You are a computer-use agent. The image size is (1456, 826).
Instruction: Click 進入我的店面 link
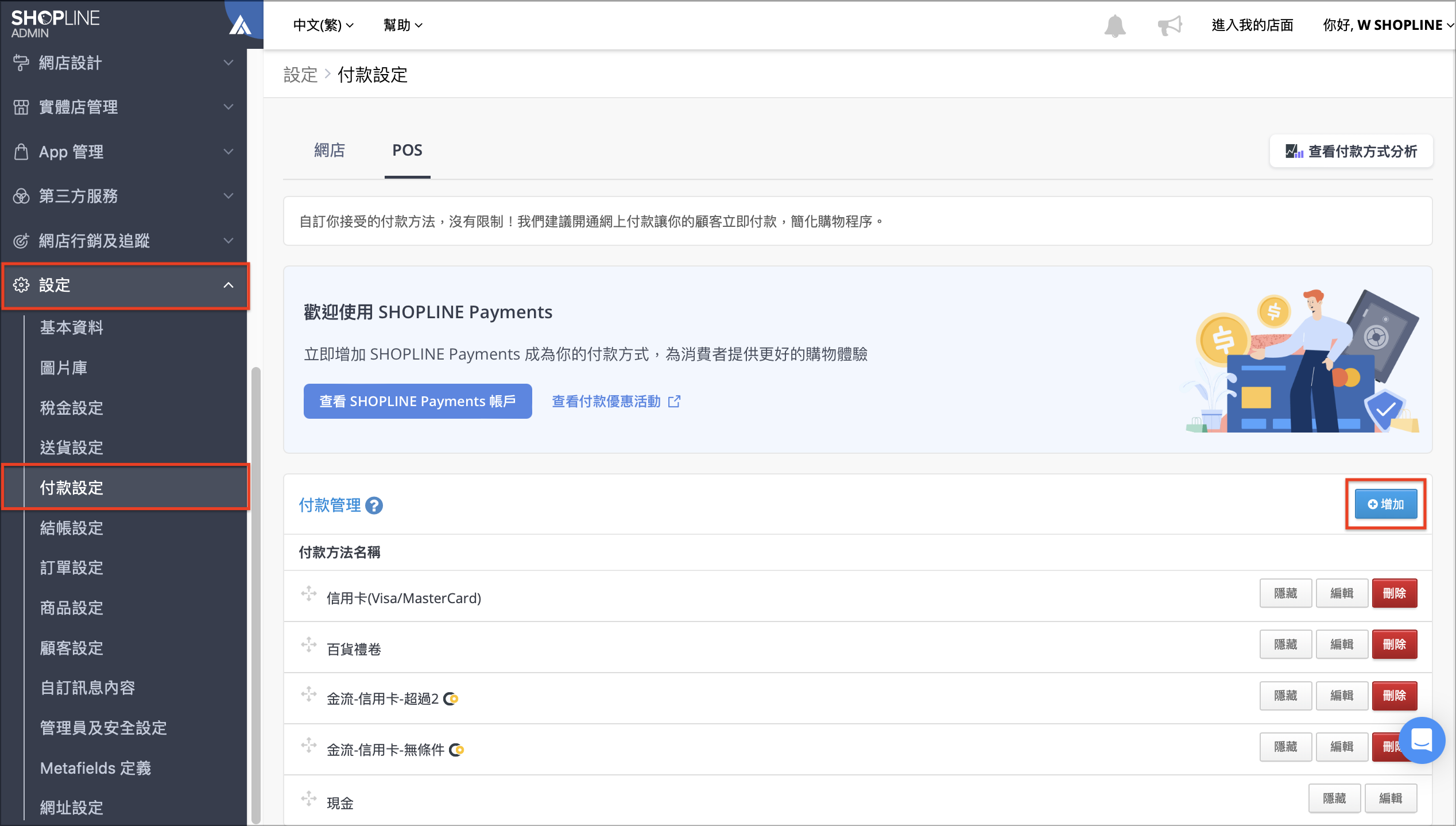1252,25
